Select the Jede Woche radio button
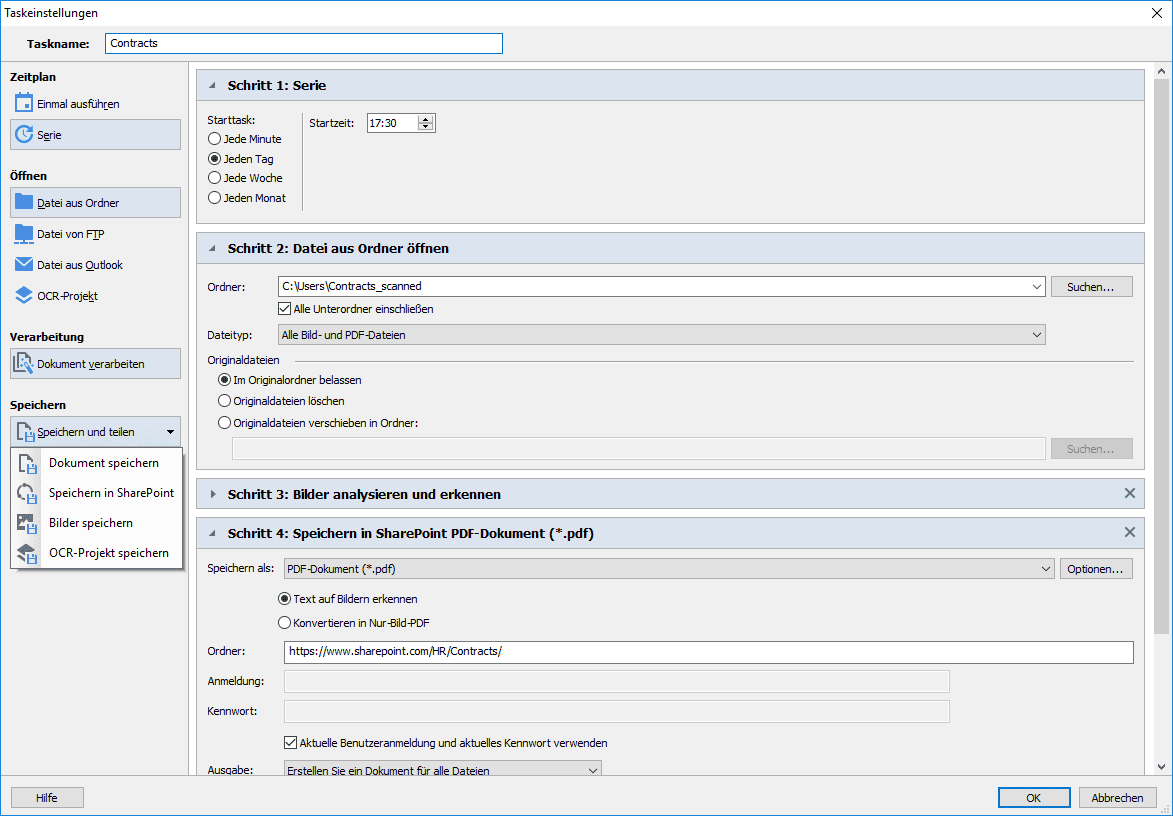Viewport: 1173px width, 816px height. pyautogui.click(x=214, y=177)
